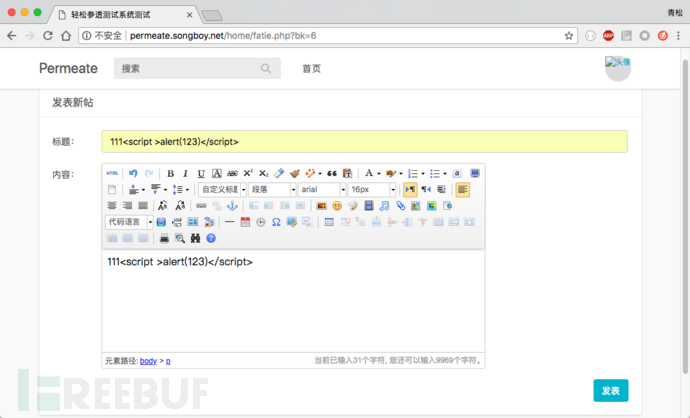This screenshot has height=418, width=690.
Task: Toggle right-to-left text direction
Action: (426, 190)
